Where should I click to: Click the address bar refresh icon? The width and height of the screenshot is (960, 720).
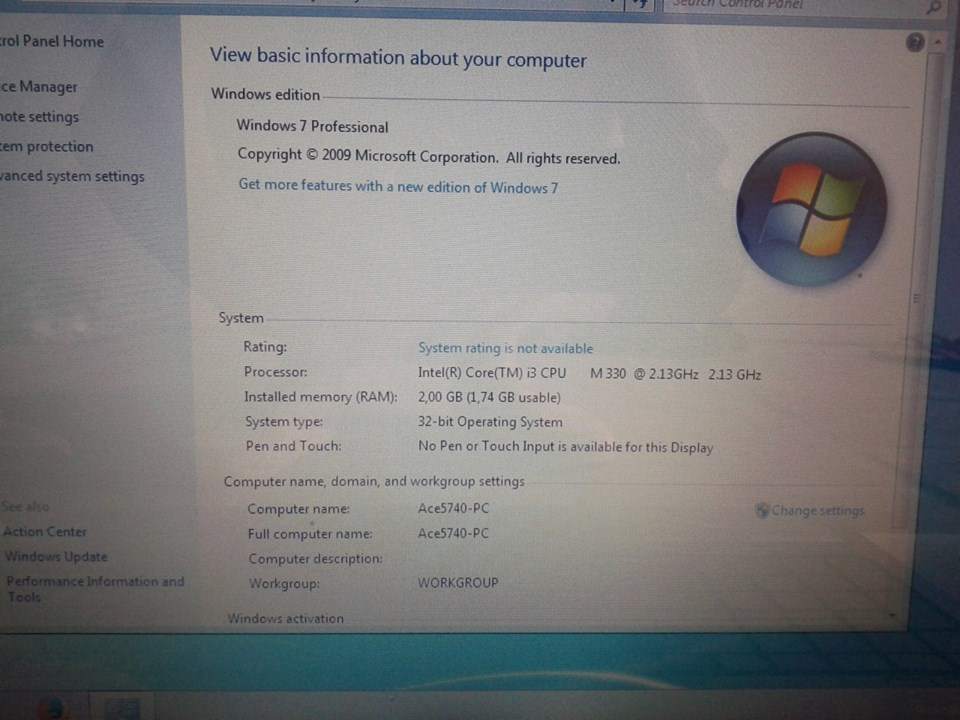pyautogui.click(x=639, y=5)
